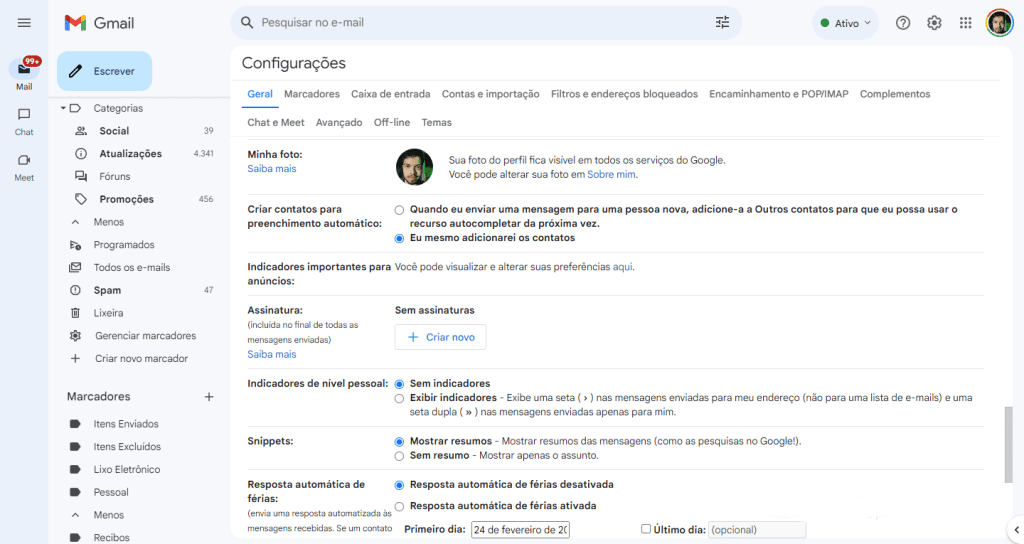Click the search magnifier icon
The width and height of the screenshot is (1024, 544).
pos(247,23)
